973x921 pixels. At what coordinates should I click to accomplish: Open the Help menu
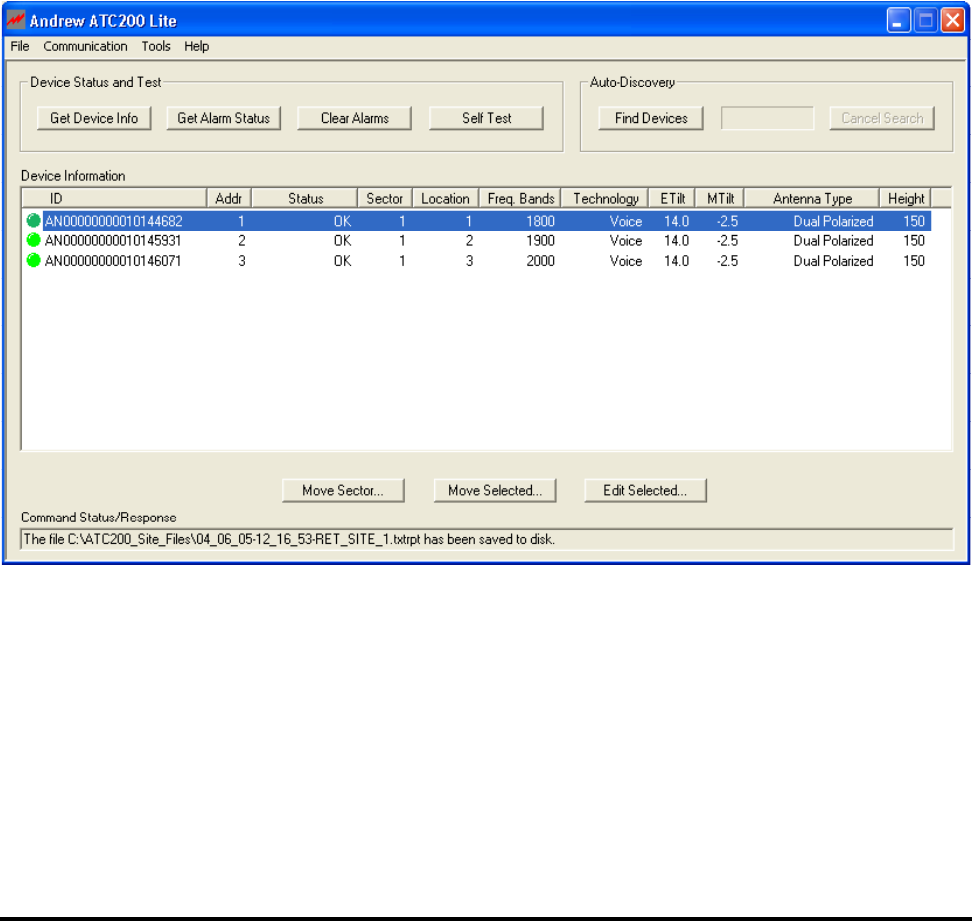pos(197,47)
